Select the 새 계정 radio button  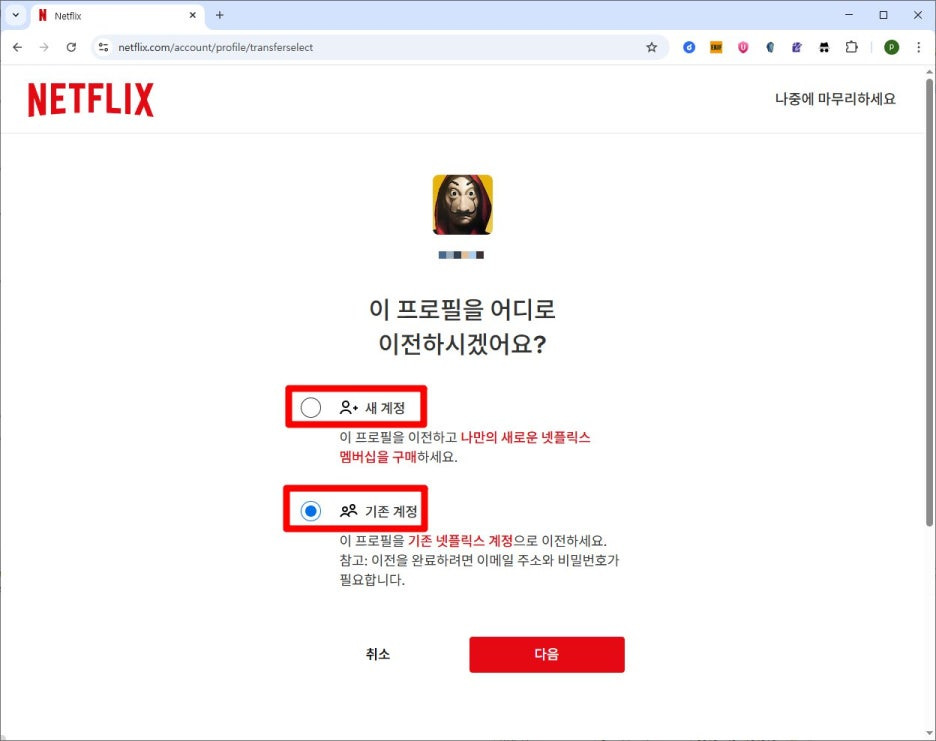pyautogui.click(x=310, y=407)
